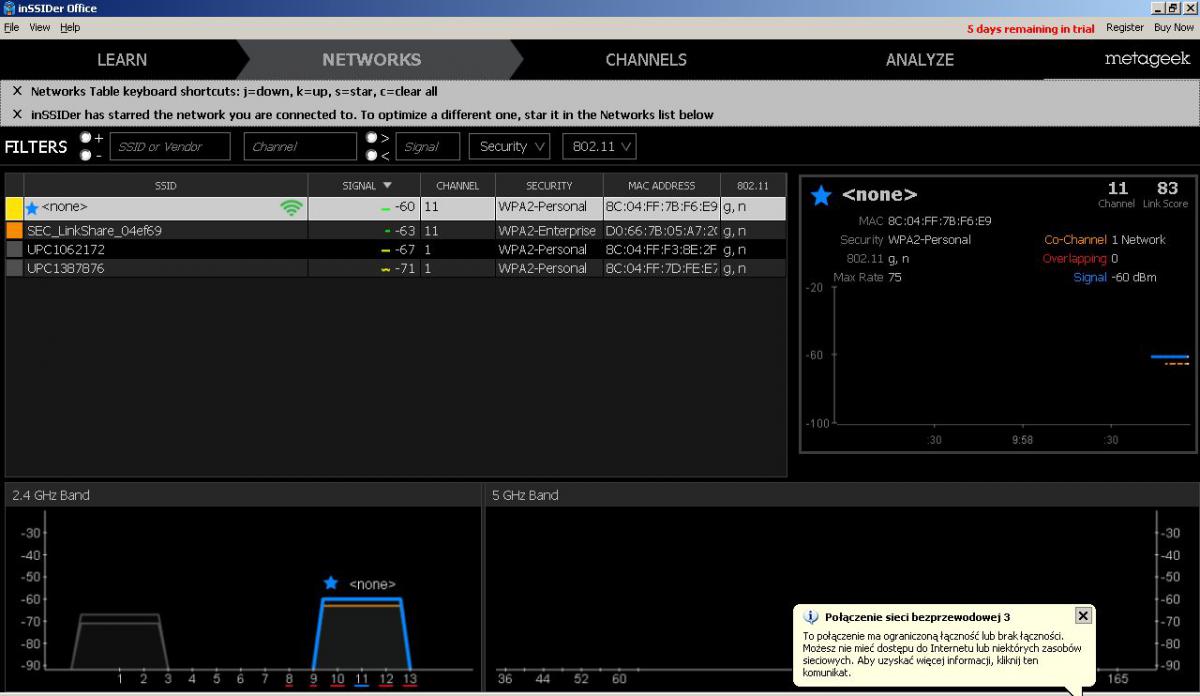
Task: Sort by the SECURITY column header
Action: [x=549, y=185]
